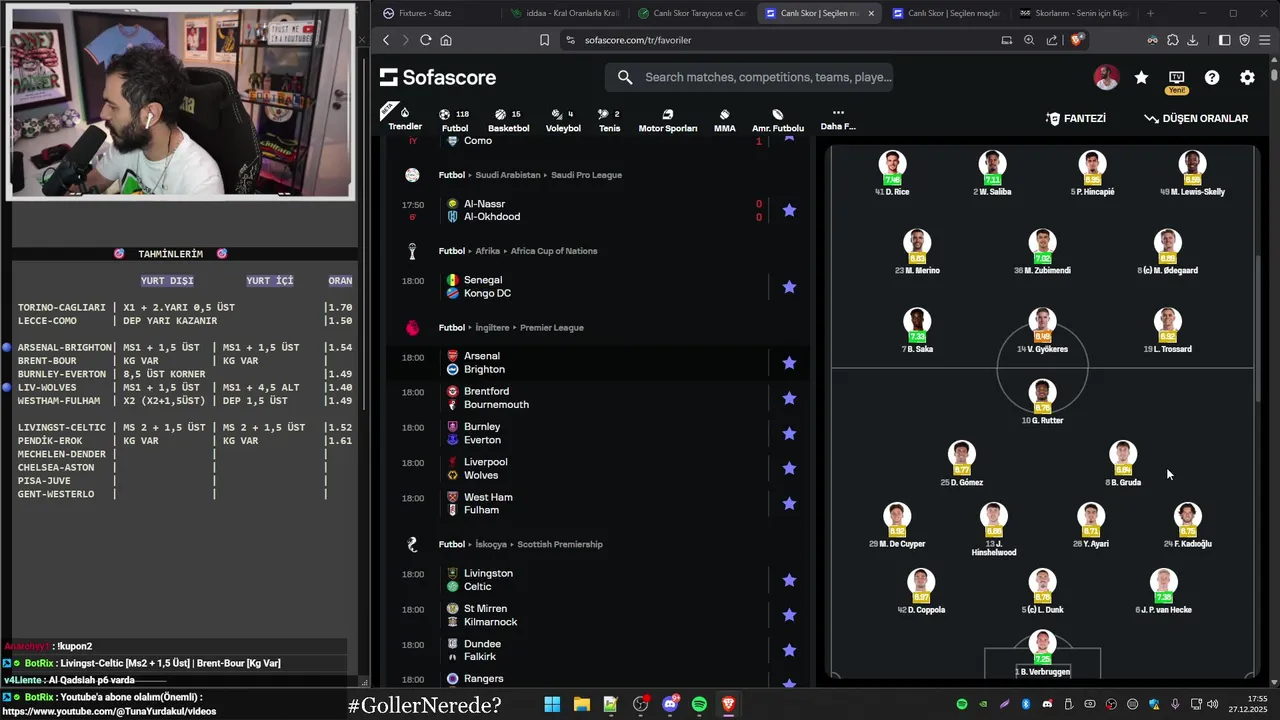
Task: Go to the browser home page
Action: click(446, 40)
